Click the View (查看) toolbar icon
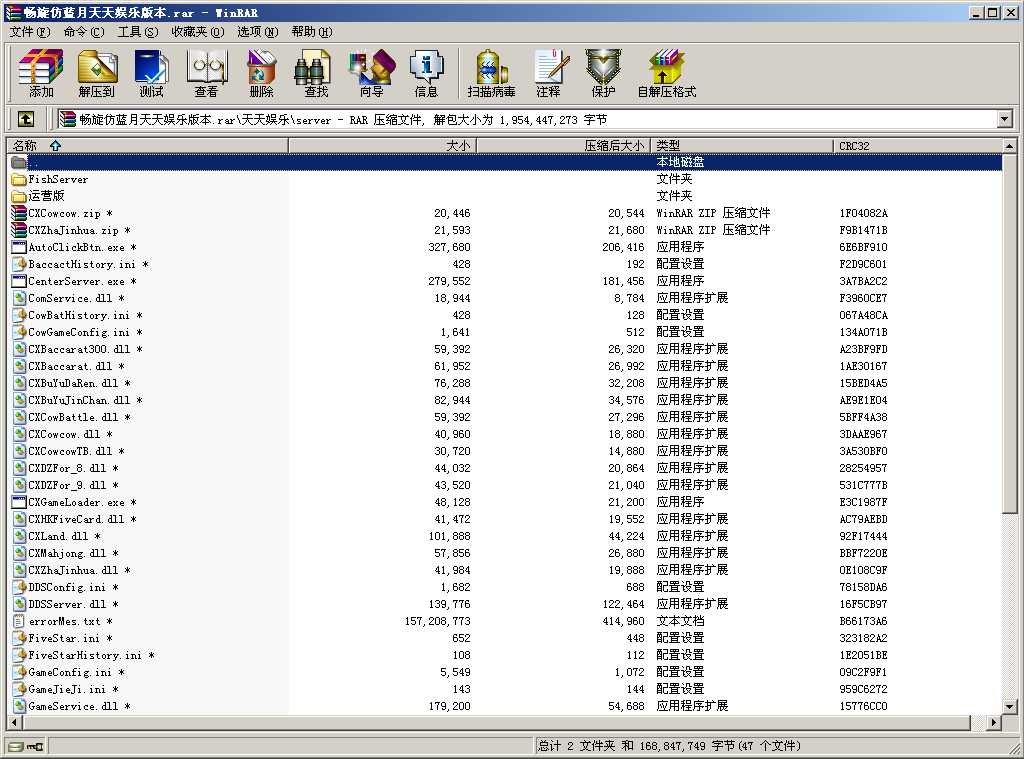Image resolution: width=1024 pixels, height=759 pixels. pyautogui.click(x=206, y=73)
